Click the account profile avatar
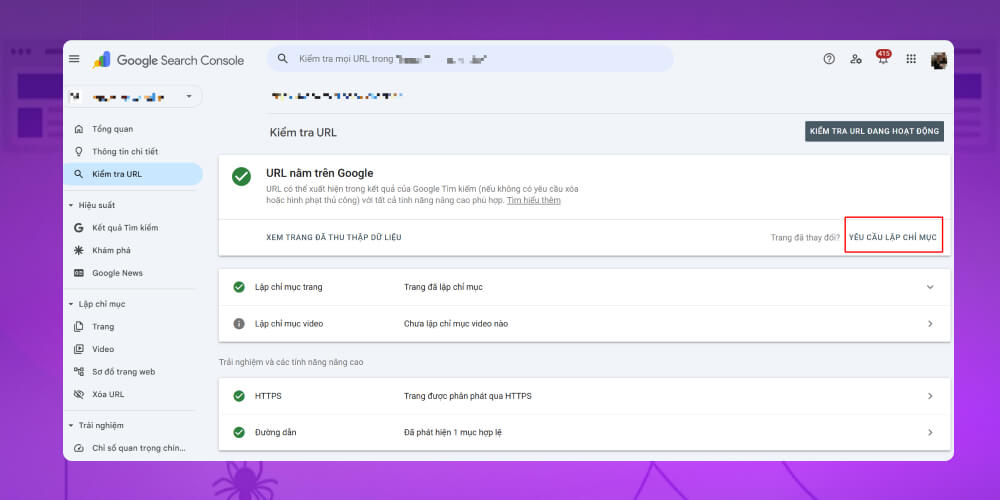The height and width of the screenshot is (500, 1000). pyautogui.click(x=939, y=60)
